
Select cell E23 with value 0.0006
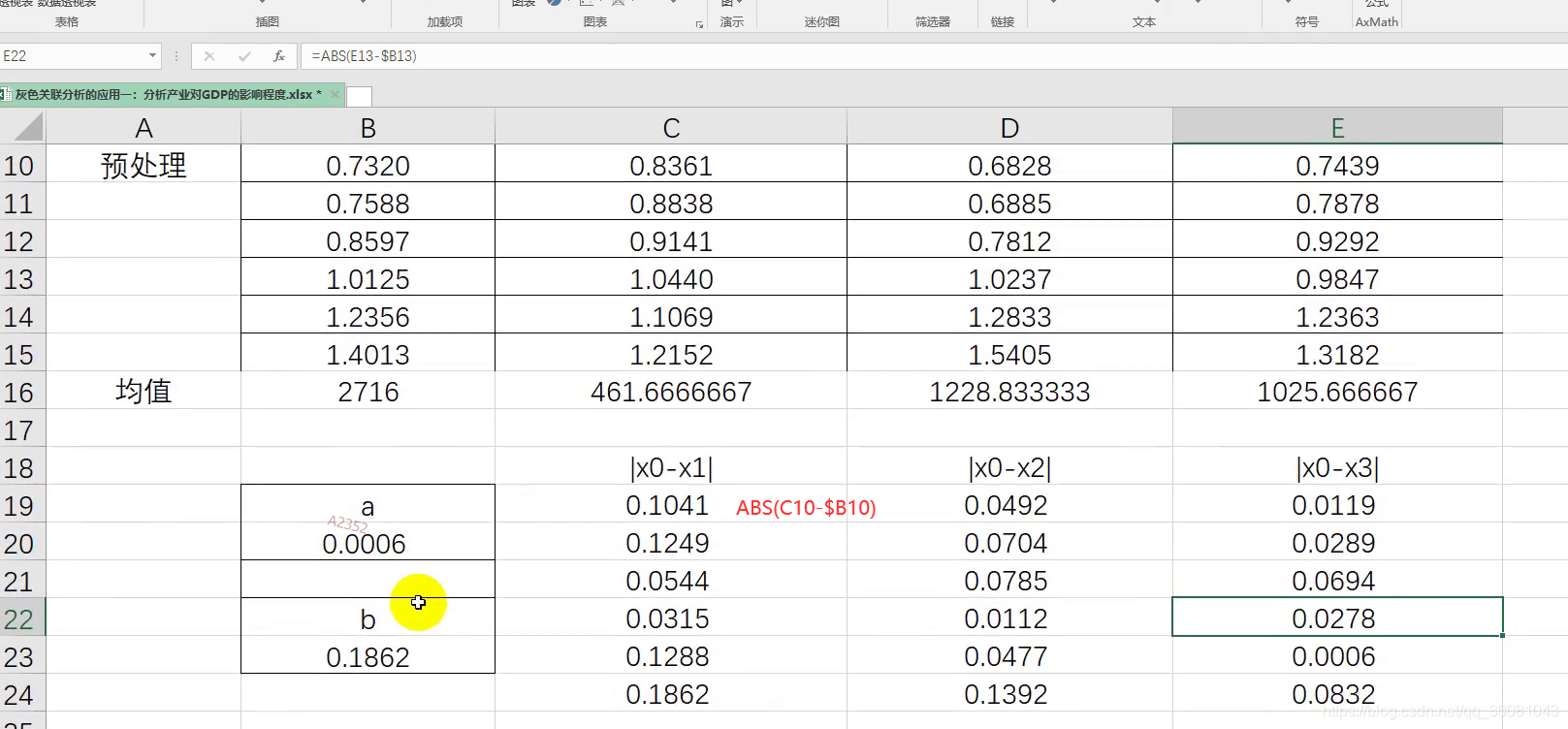1337,656
